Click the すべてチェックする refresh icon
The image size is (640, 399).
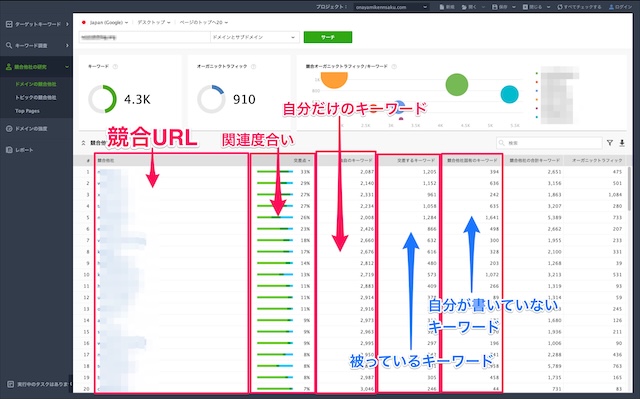560,7
